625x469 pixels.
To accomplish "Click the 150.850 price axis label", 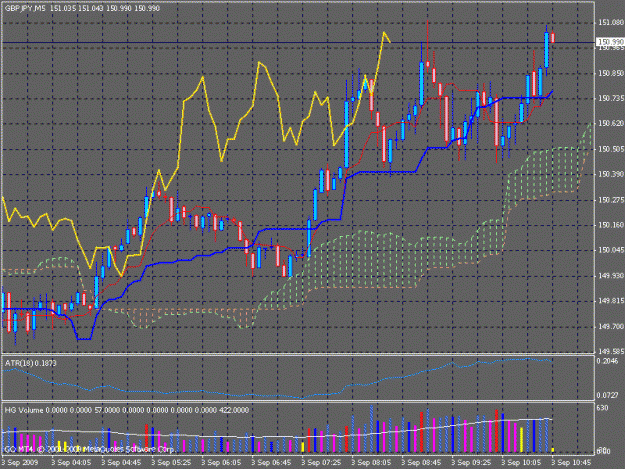I will (x=611, y=73).
